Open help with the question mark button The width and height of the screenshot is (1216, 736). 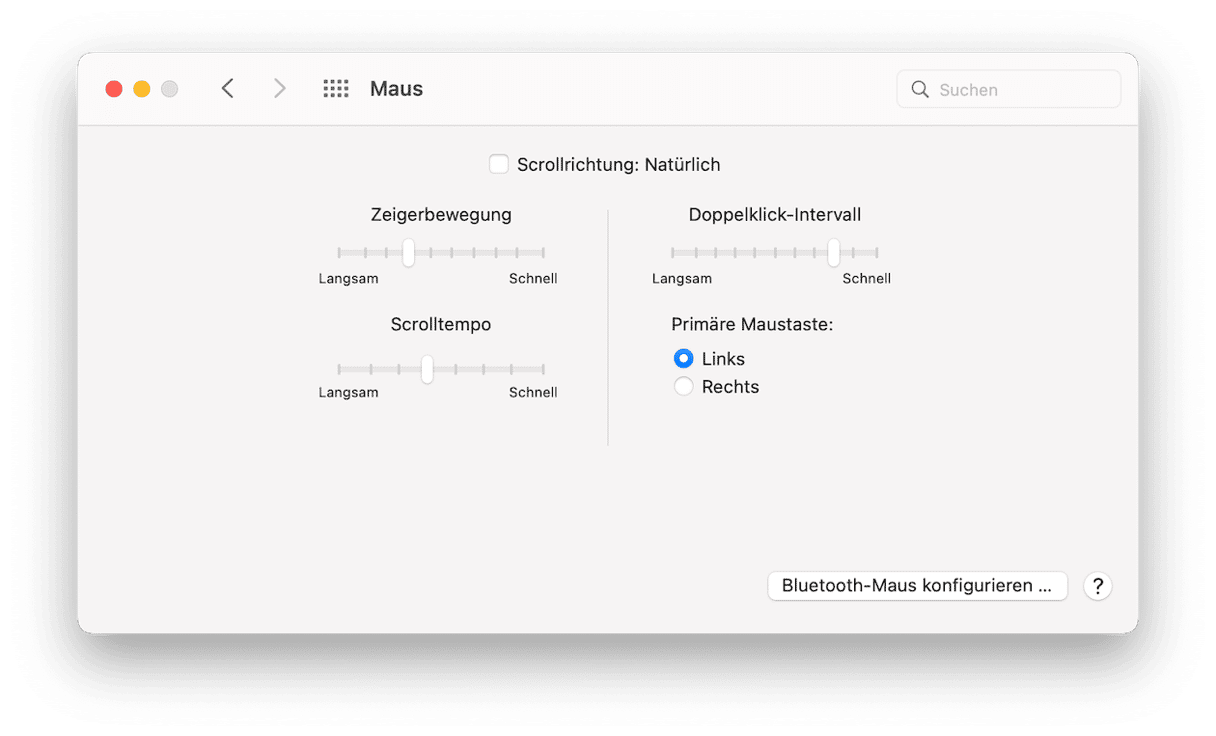(x=1097, y=586)
